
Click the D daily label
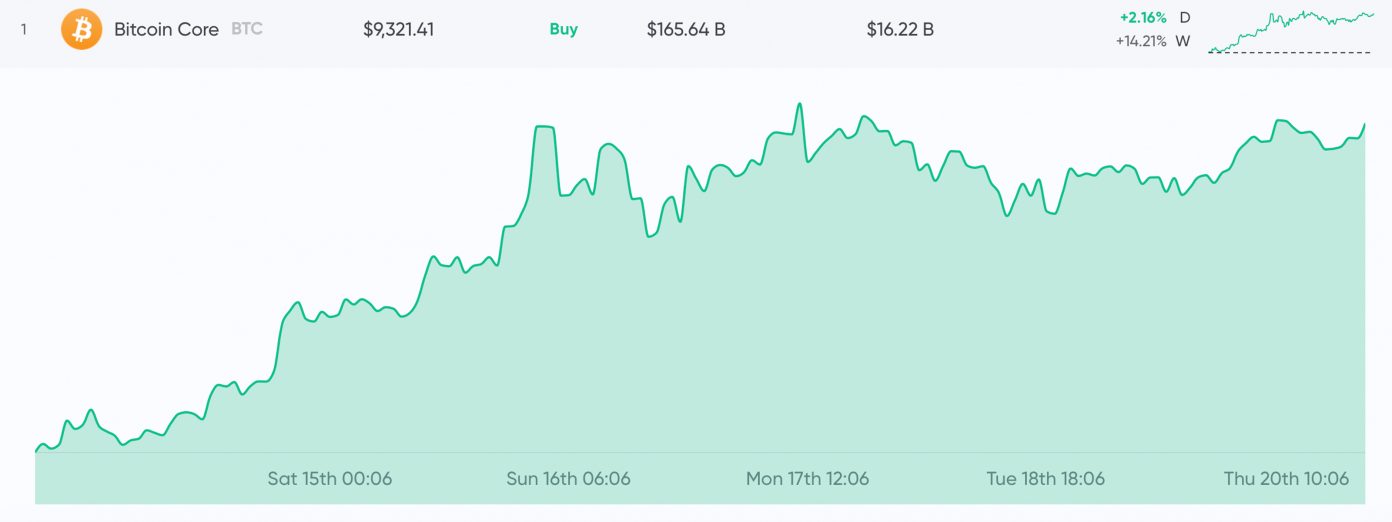coord(1185,18)
